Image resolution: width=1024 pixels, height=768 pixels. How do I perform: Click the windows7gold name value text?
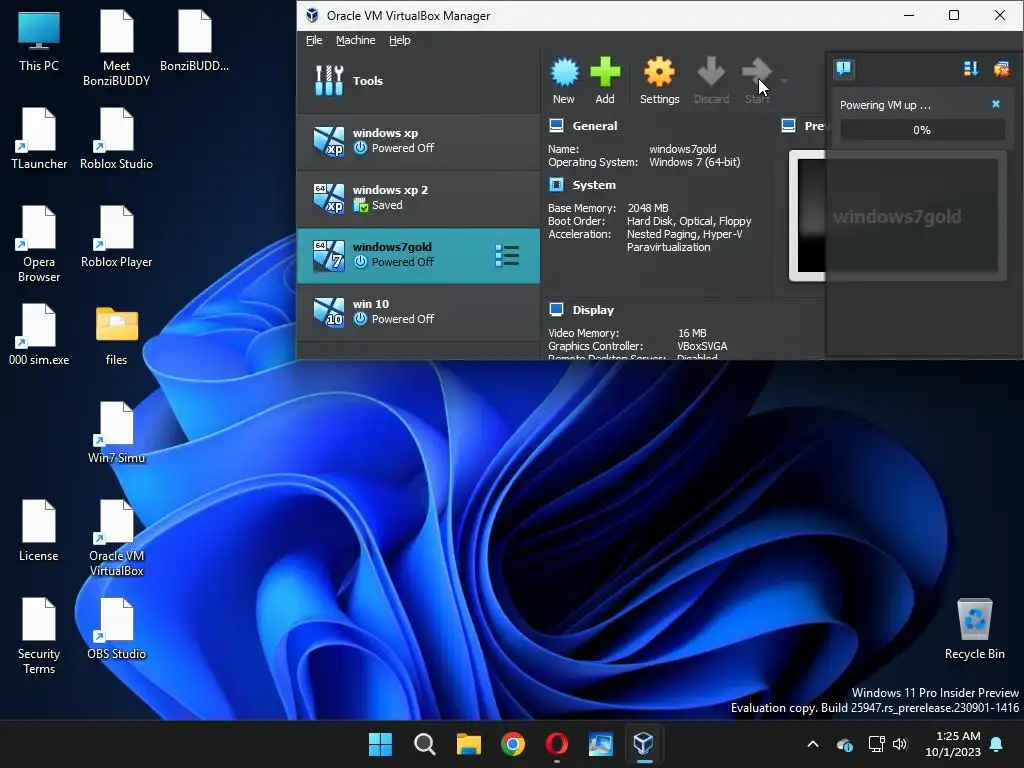(x=682, y=149)
